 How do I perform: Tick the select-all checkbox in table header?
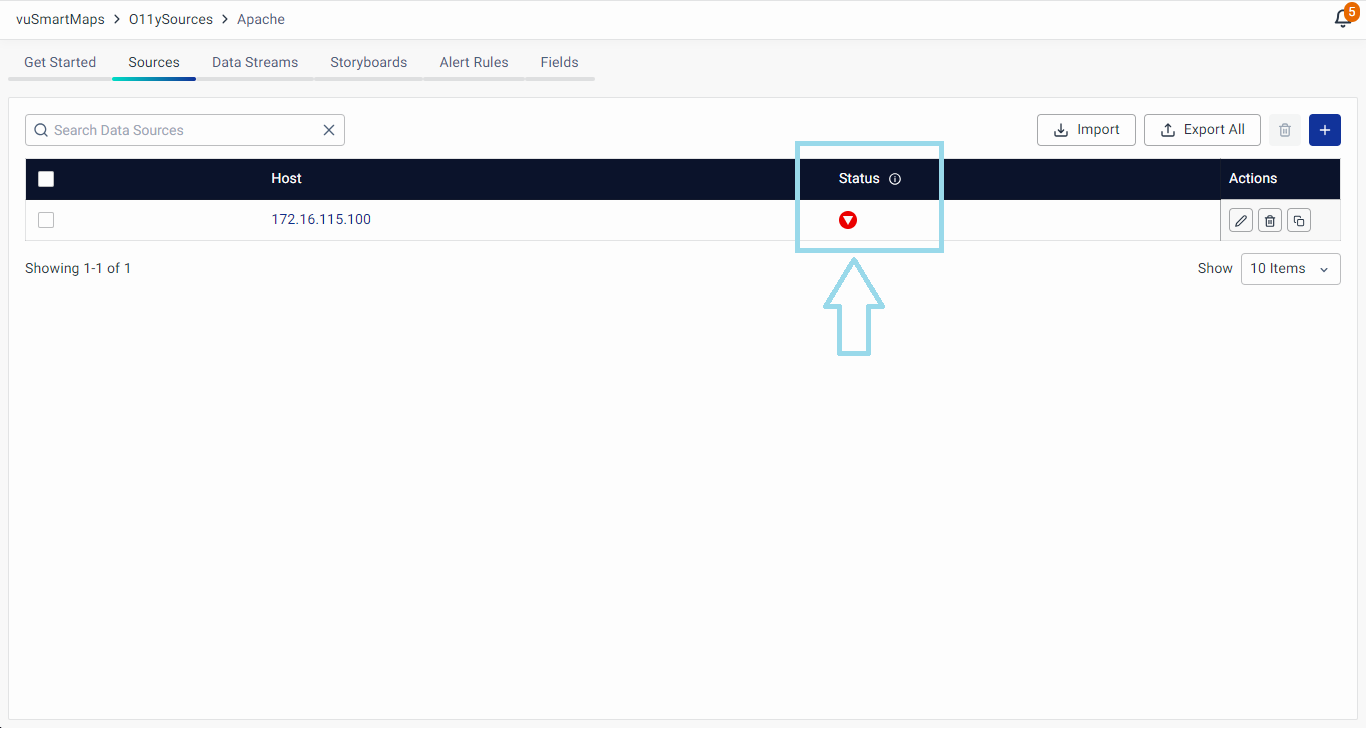tap(46, 179)
